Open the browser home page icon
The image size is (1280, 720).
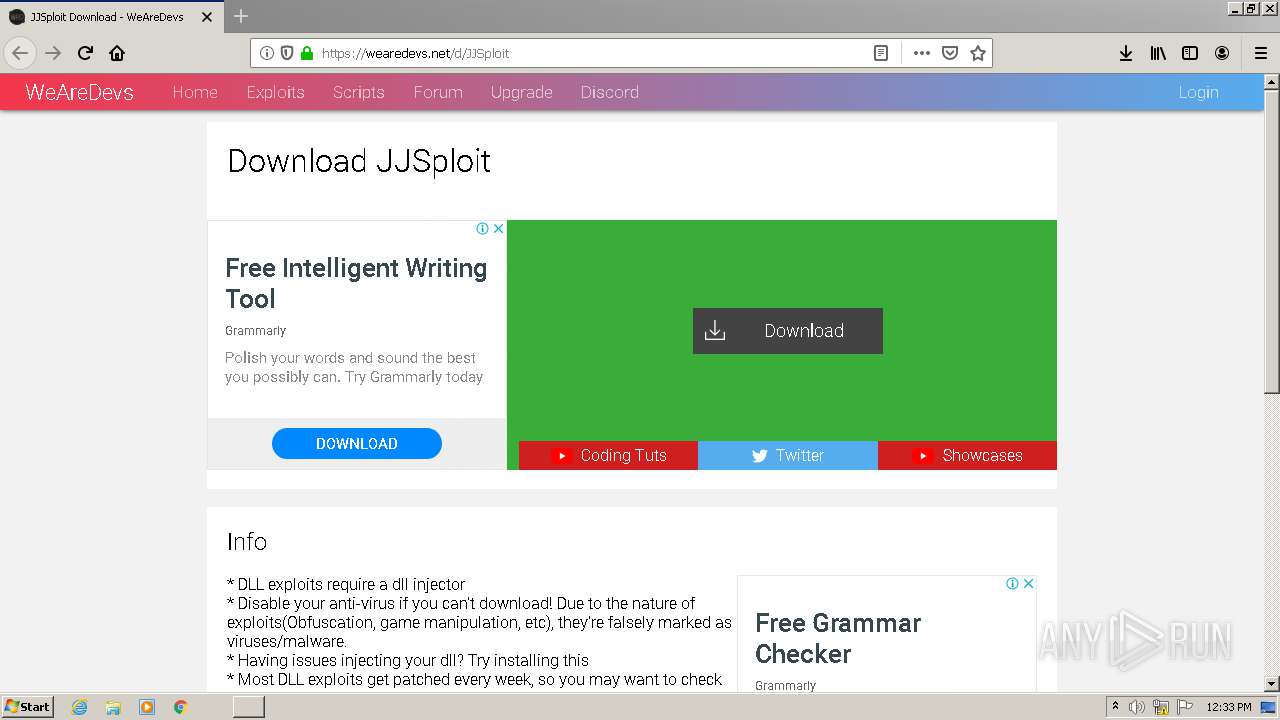(x=117, y=53)
